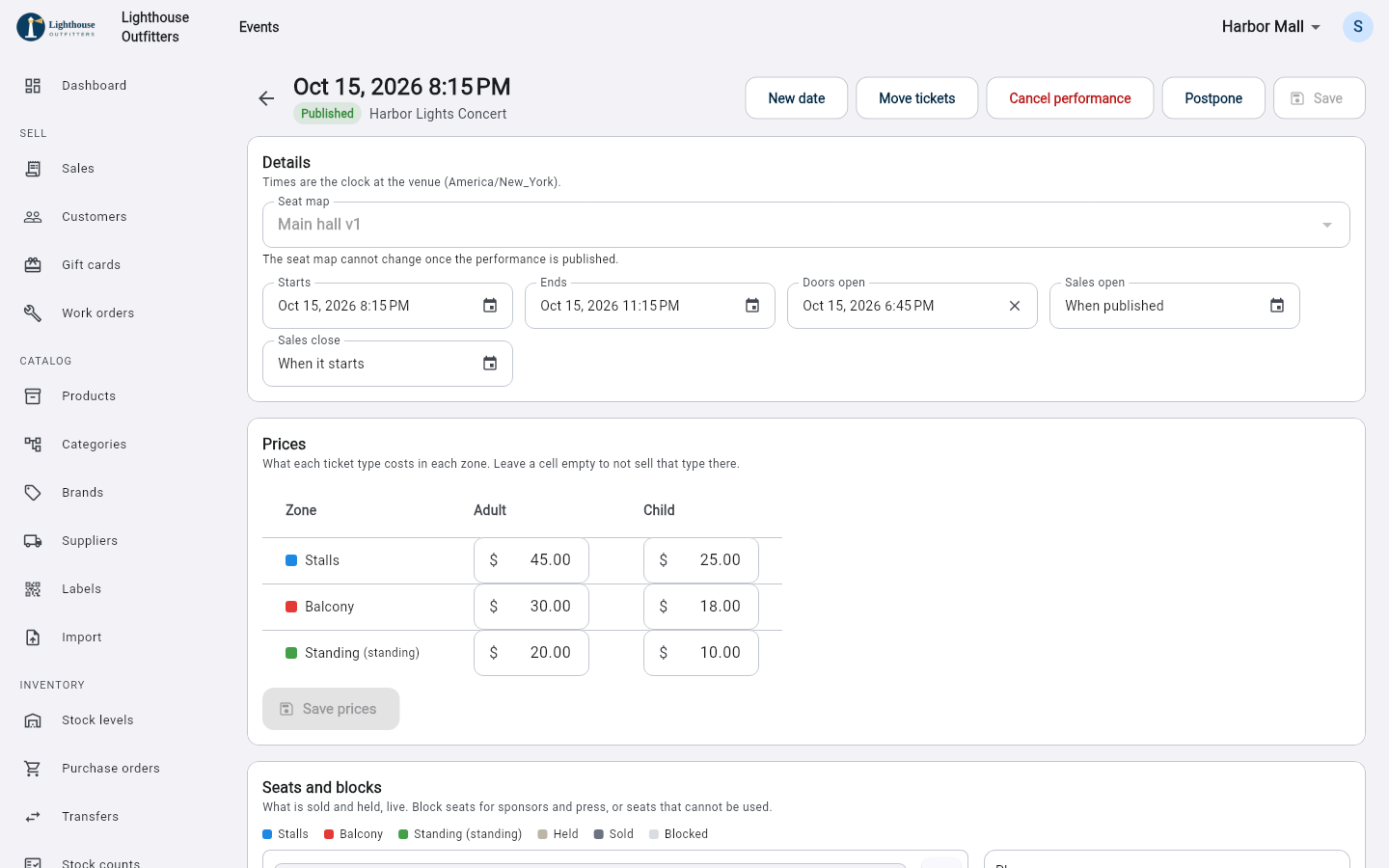The height and width of the screenshot is (868, 1389).
Task: Open the Events menu item
Action: (259, 27)
